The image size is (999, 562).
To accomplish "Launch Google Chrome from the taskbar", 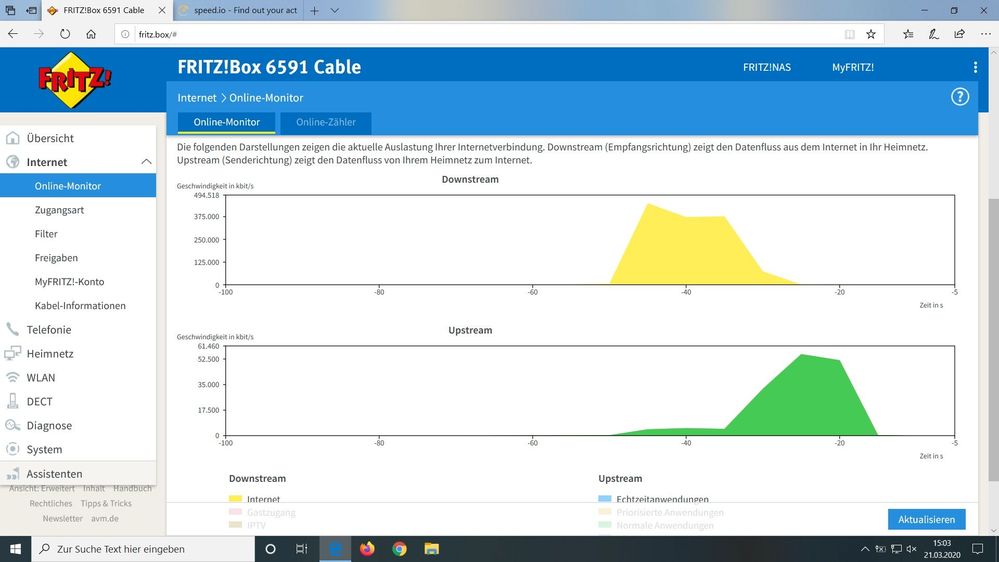I will 399,549.
